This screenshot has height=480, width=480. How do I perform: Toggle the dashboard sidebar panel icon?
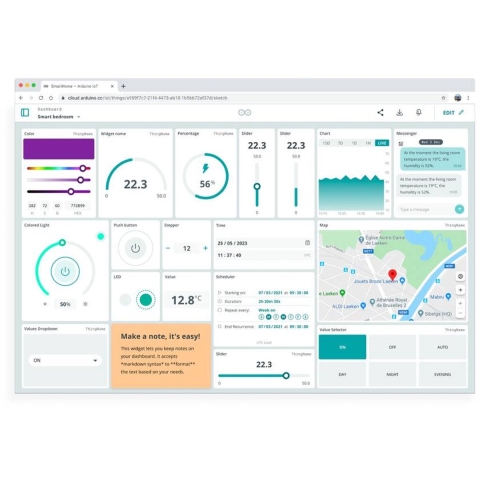[25, 112]
